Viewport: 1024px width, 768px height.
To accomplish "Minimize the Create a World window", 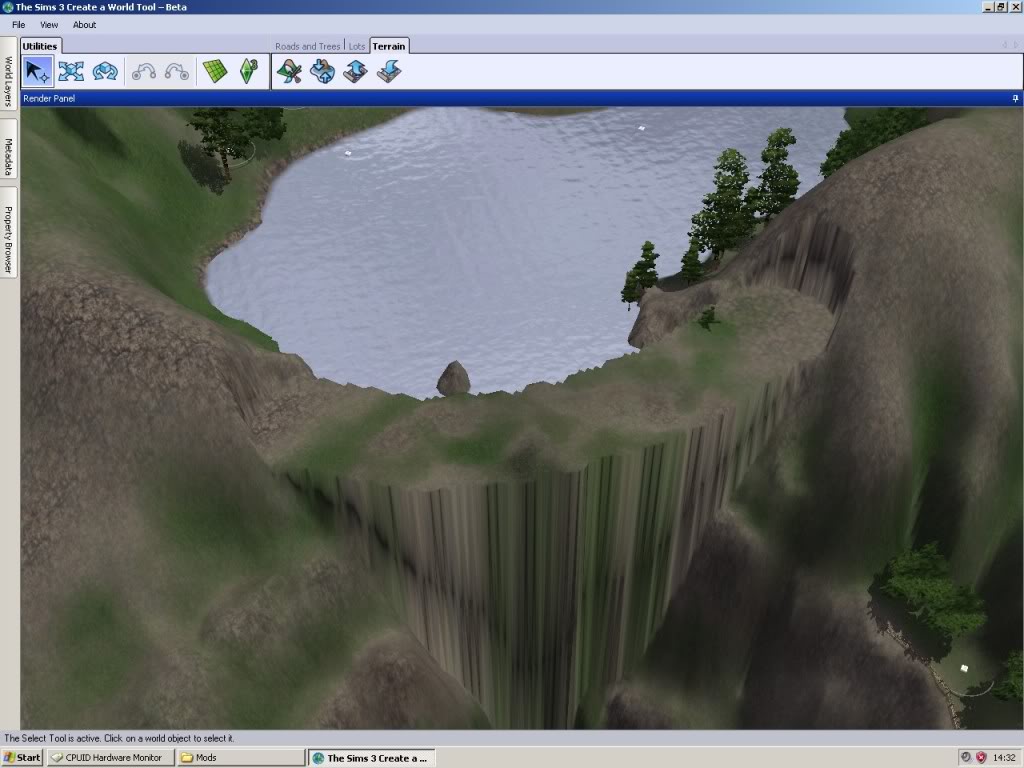I will coord(987,7).
